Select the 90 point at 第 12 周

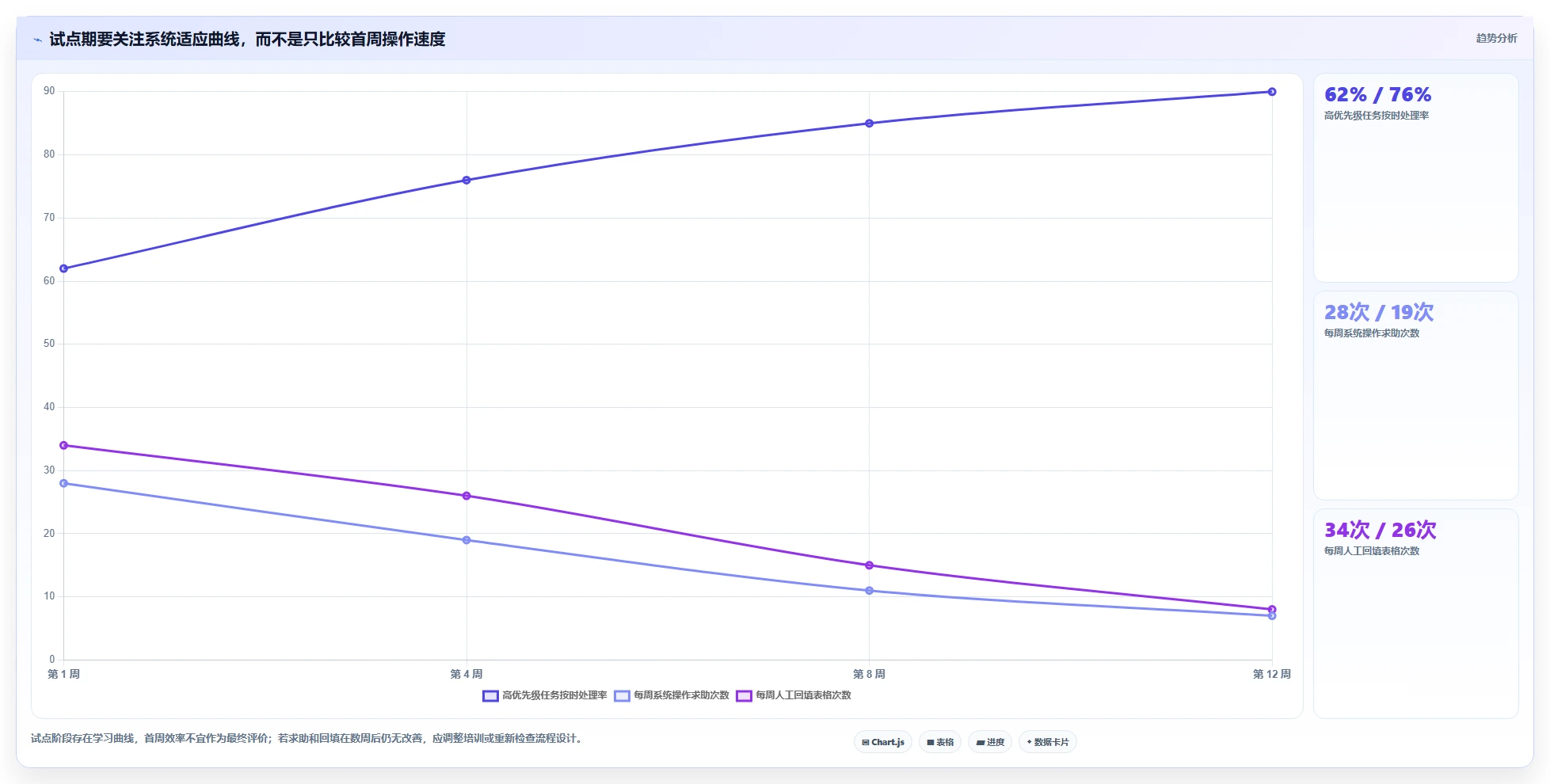coord(1272,92)
